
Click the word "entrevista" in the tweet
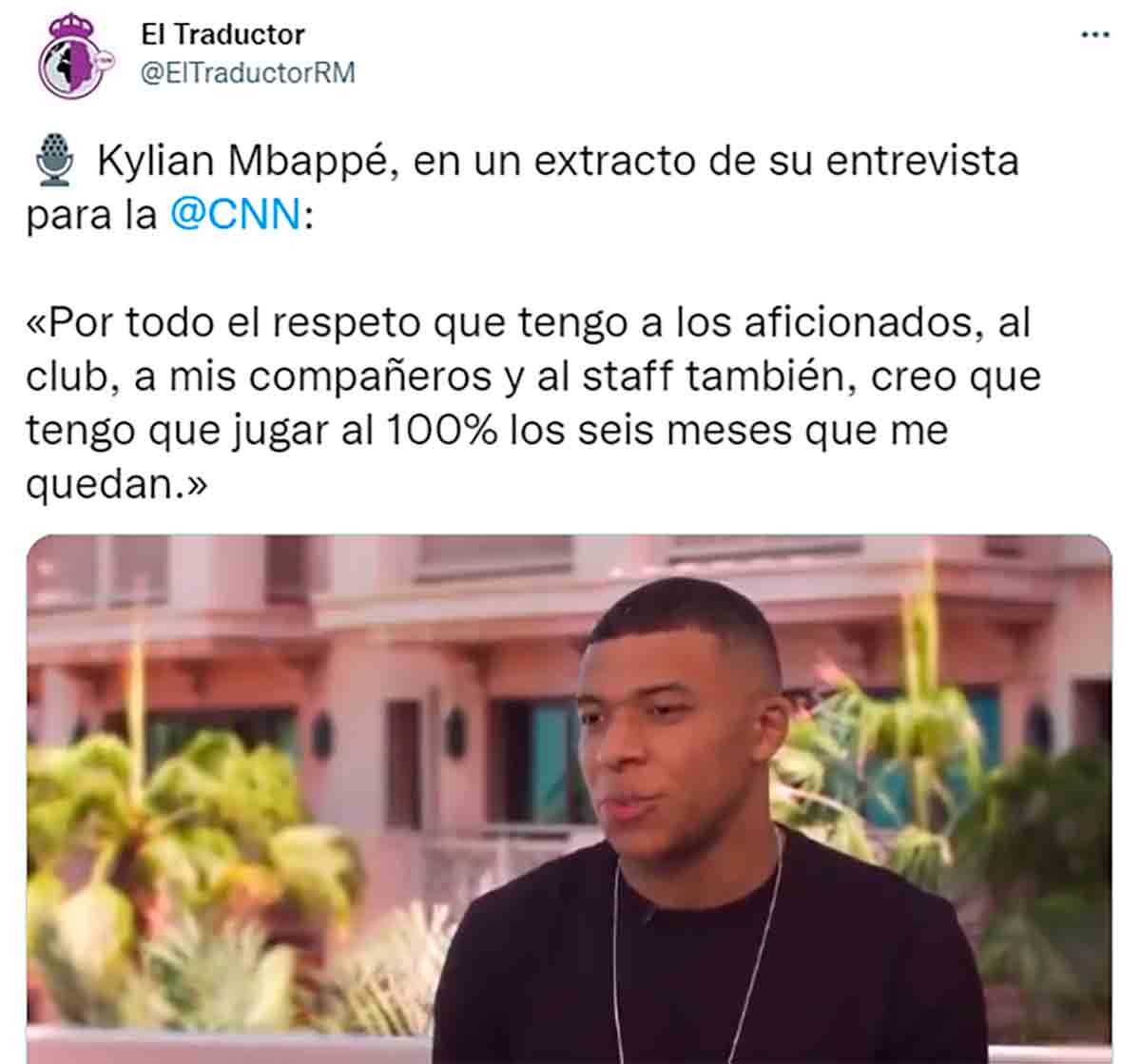pos(921,161)
